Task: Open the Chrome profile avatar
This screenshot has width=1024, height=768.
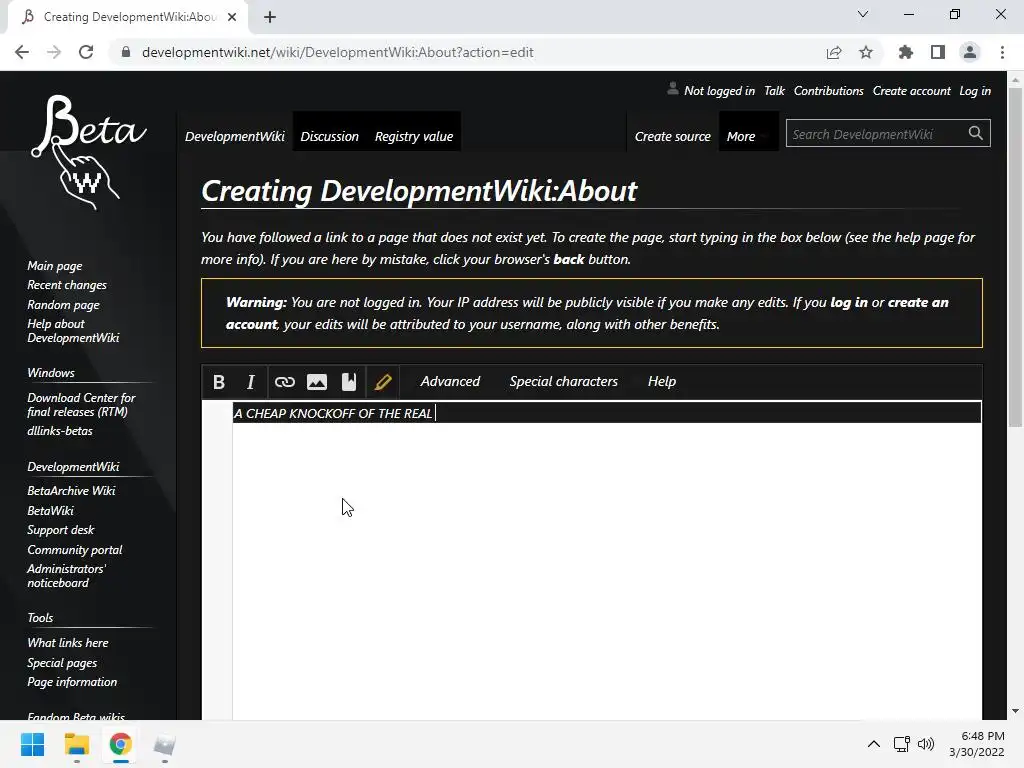Action: (970, 52)
